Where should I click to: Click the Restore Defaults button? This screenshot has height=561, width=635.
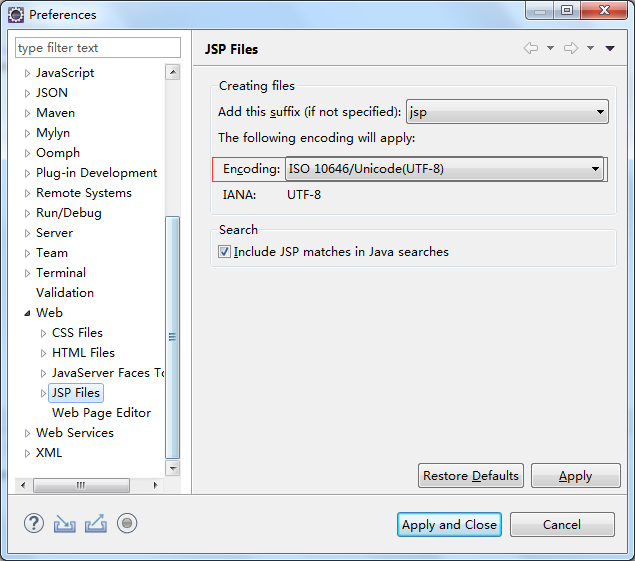point(471,476)
